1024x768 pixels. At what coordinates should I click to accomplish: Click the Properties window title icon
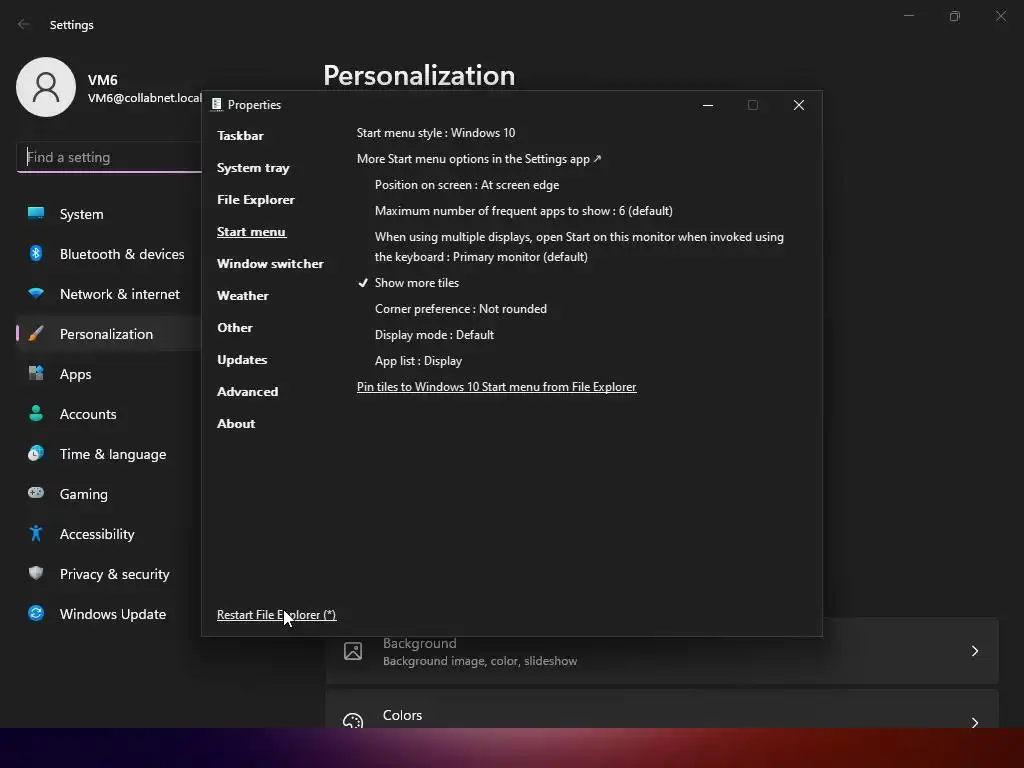tap(216, 104)
